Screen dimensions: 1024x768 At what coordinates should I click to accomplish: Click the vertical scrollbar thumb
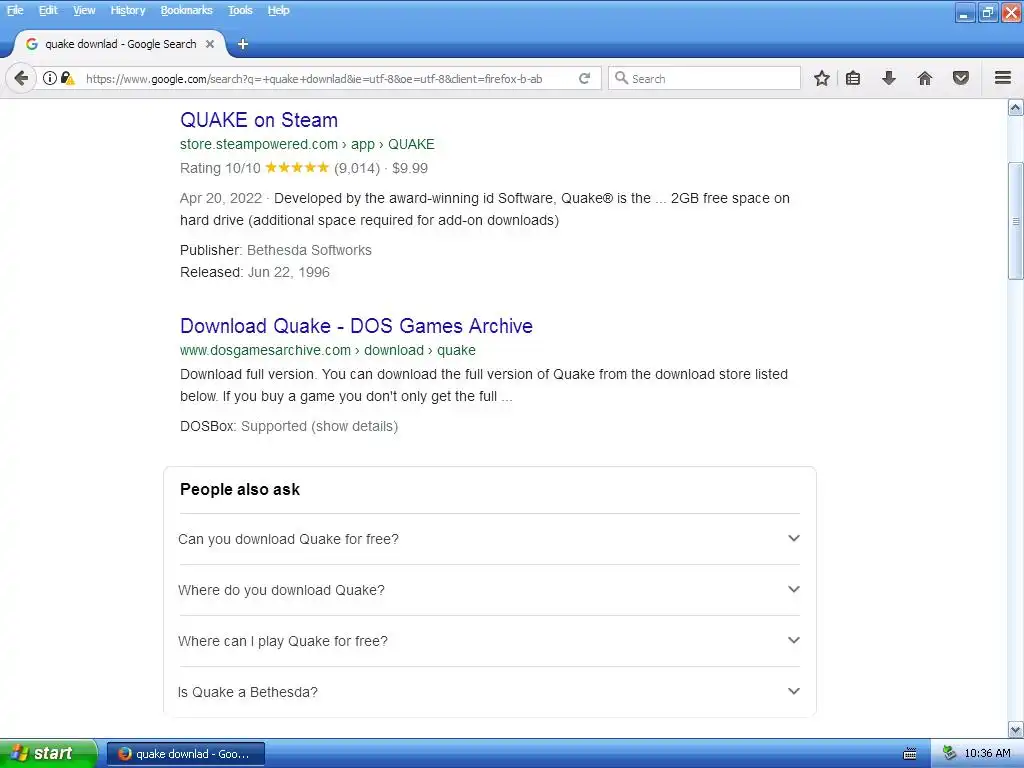[x=1016, y=221]
